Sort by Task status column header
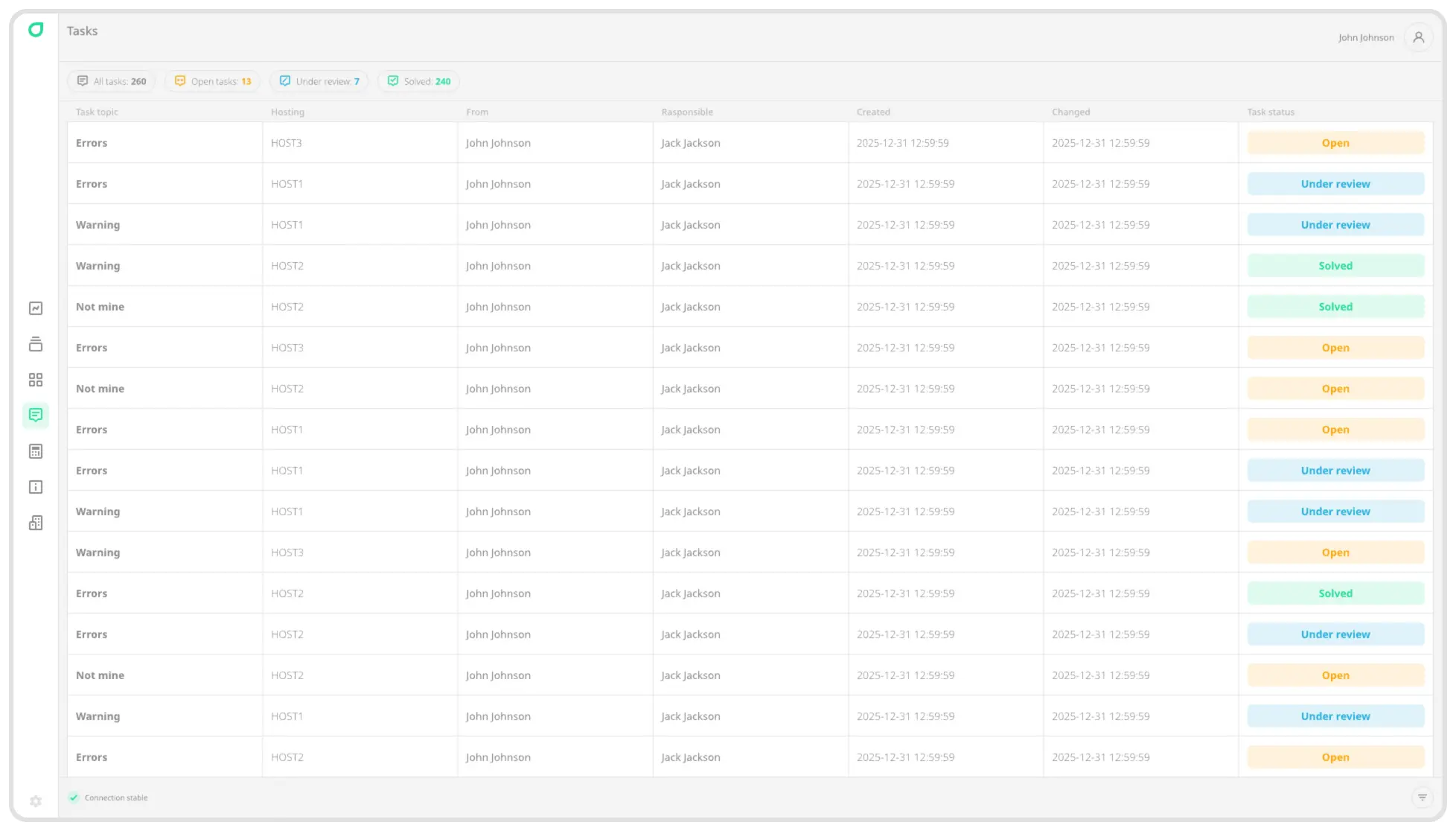 [x=1271, y=112]
